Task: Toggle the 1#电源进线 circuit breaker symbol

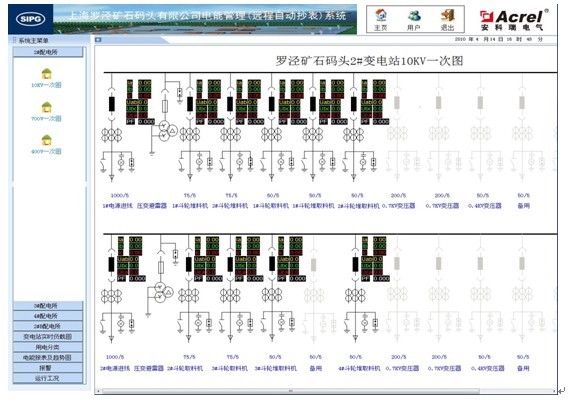Action: [x=112, y=104]
